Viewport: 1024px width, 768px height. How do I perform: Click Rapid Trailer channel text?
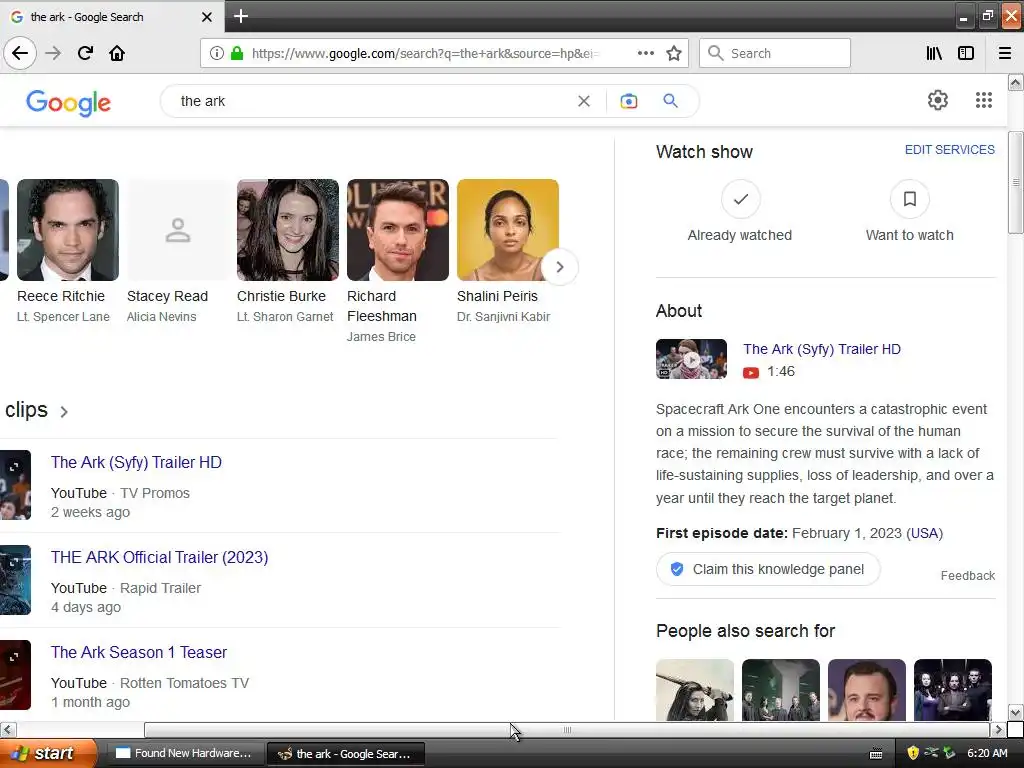point(160,588)
